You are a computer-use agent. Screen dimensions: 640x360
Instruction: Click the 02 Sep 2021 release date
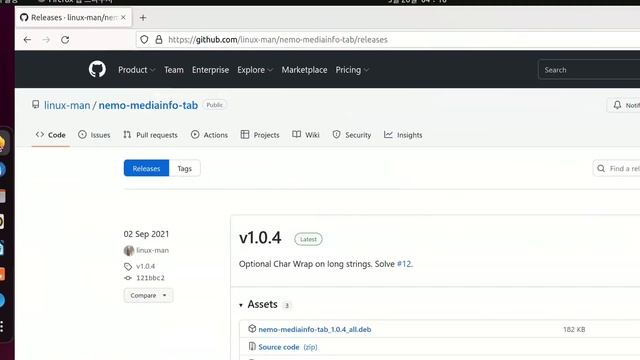(x=146, y=234)
